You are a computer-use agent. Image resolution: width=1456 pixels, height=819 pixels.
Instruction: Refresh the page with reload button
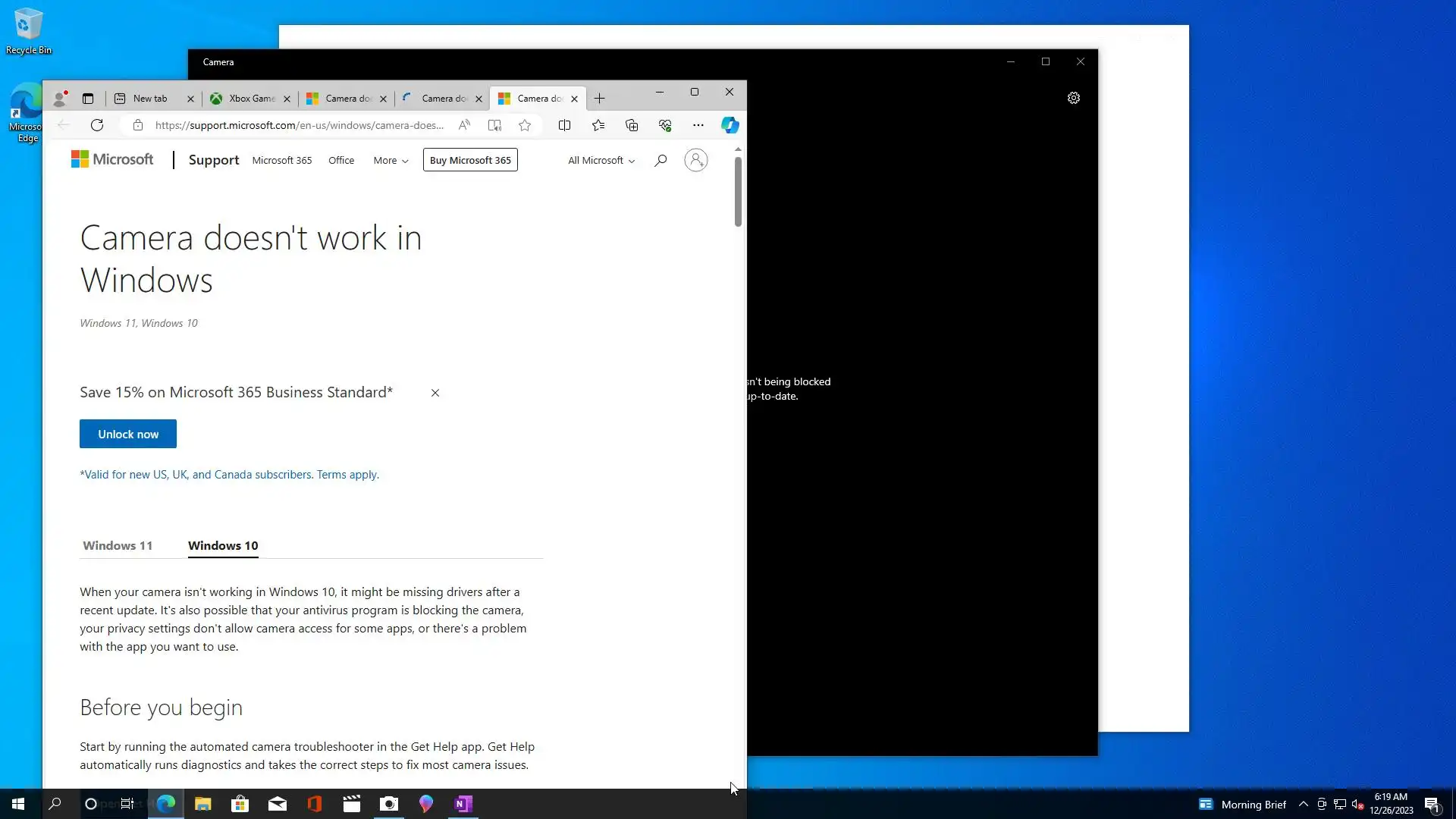coord(97,125)
